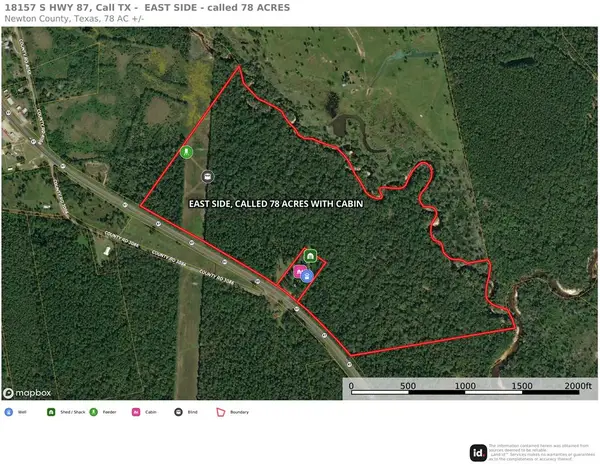Click the black Blind marker on the map
The height and width of the screenshot is (464, 600).
[207, 177]
